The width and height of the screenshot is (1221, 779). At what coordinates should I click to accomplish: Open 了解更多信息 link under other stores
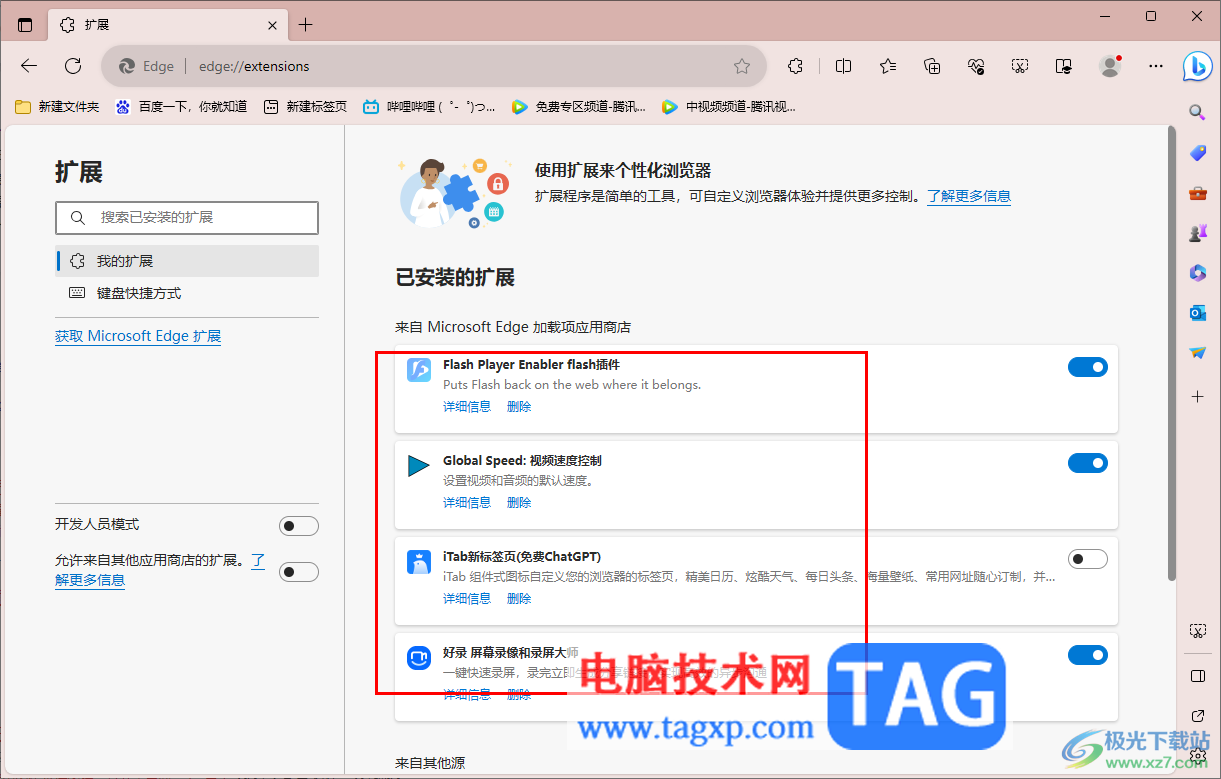tap(90, 580)
